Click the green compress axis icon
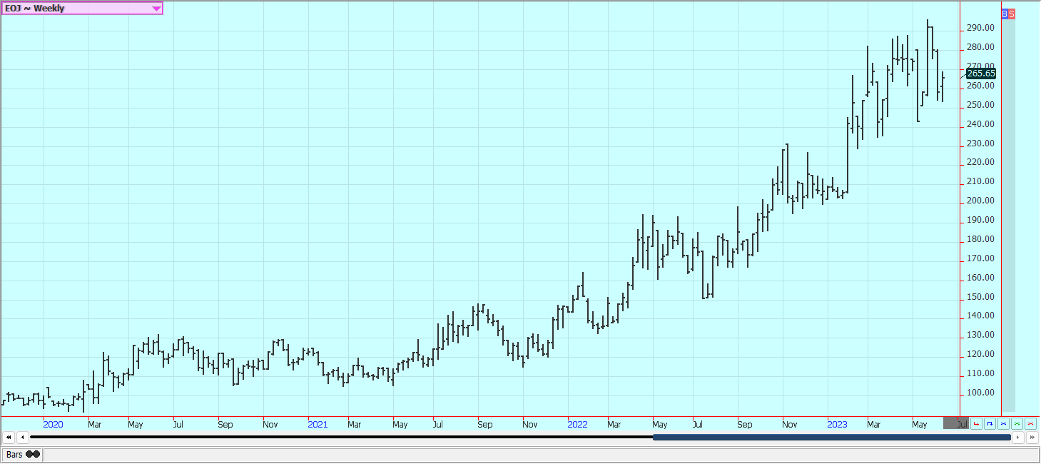The image size is (1042, 464). 1017,424
